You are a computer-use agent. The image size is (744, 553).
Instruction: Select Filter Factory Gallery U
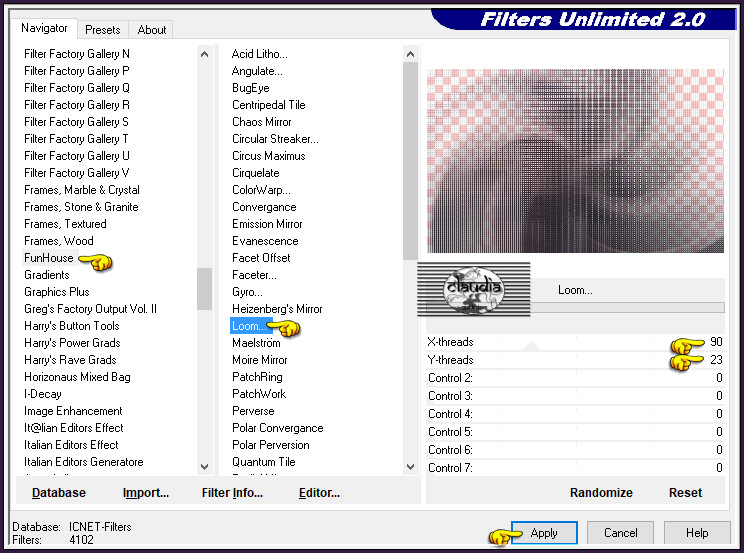(x=76, y=156)
